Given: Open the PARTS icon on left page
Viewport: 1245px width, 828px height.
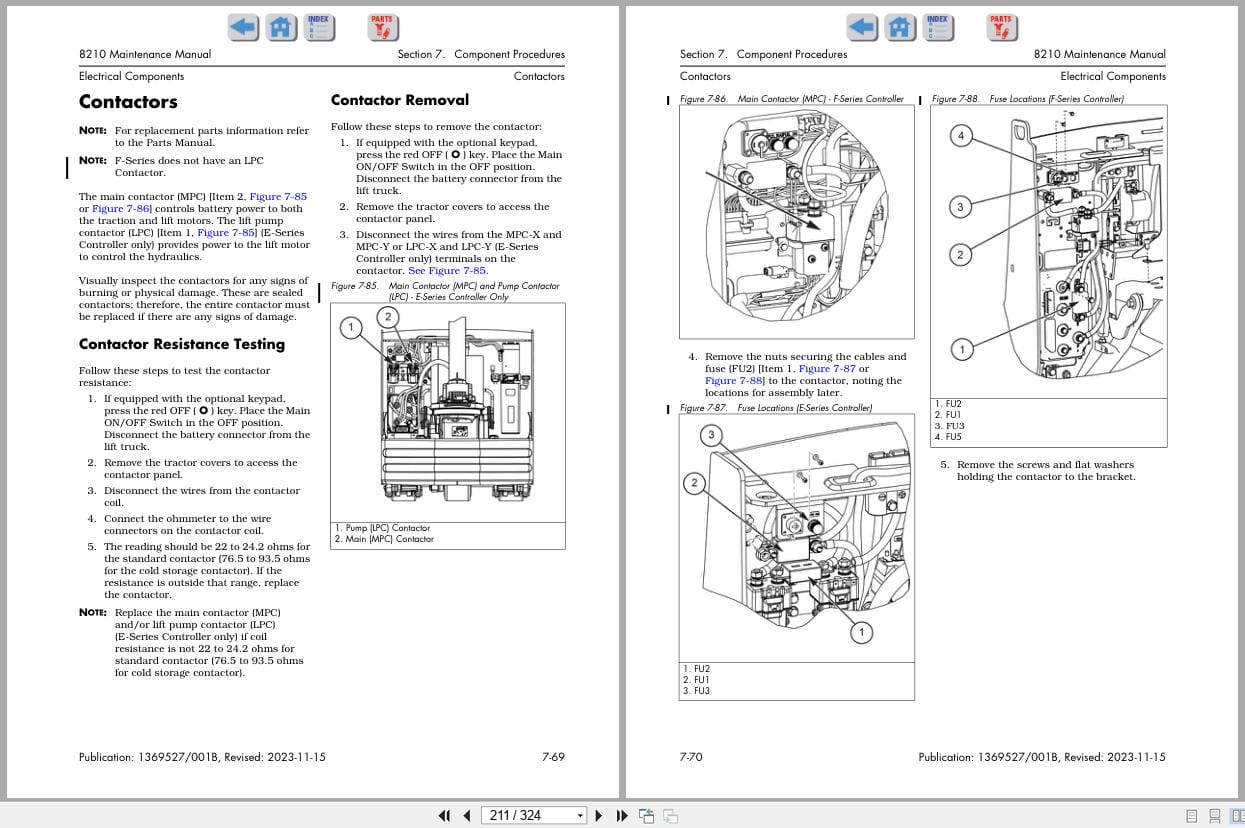Looking at the screenshot, I should click(381, 27).
